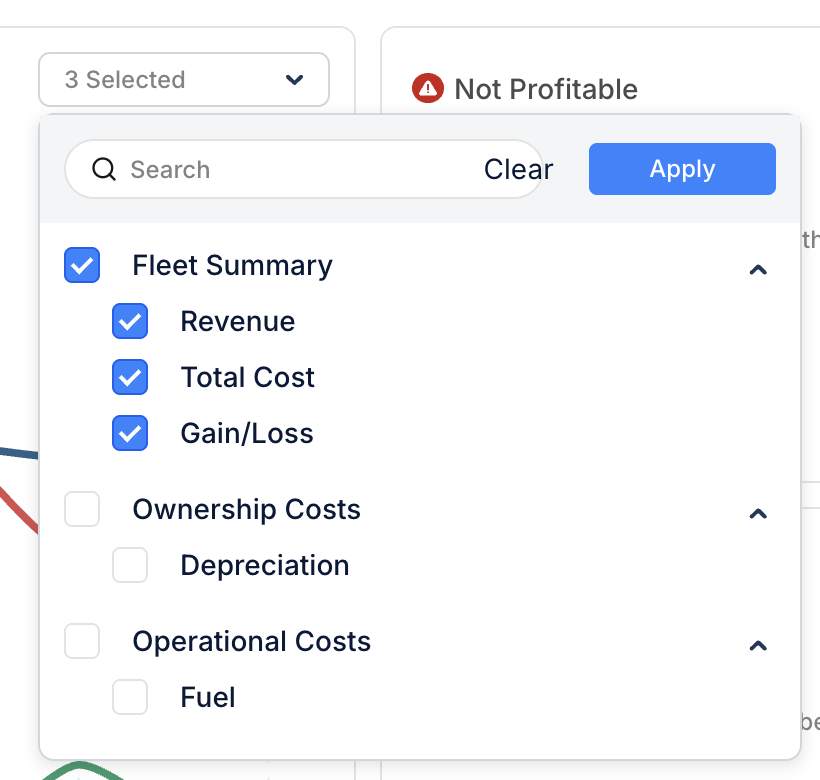The width and height of the screenshot is (820, 780).
Task: Click the search magnifying glass icon
Action: (x=104, y=169)
